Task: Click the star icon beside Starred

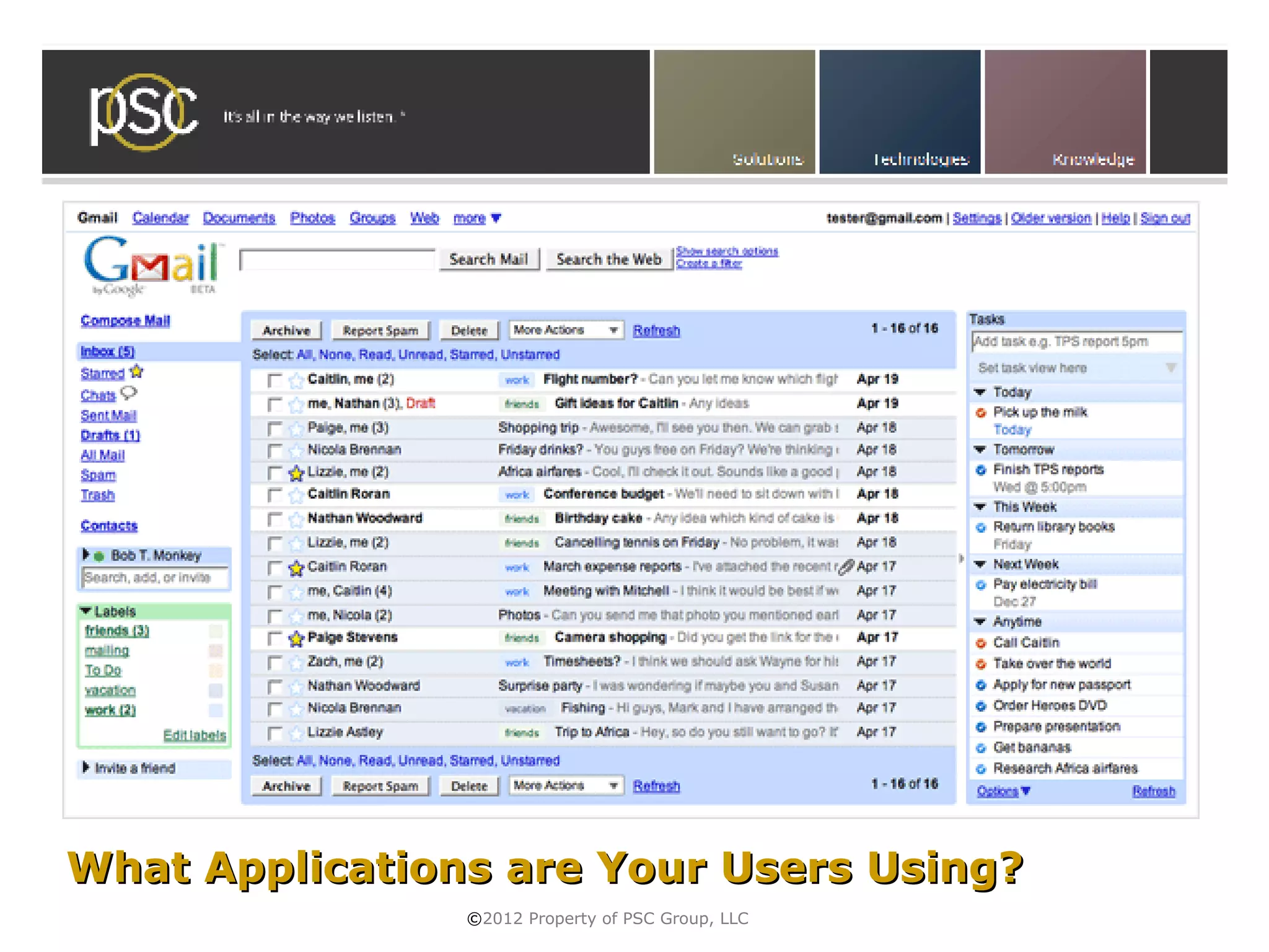Action: (136, 372)
